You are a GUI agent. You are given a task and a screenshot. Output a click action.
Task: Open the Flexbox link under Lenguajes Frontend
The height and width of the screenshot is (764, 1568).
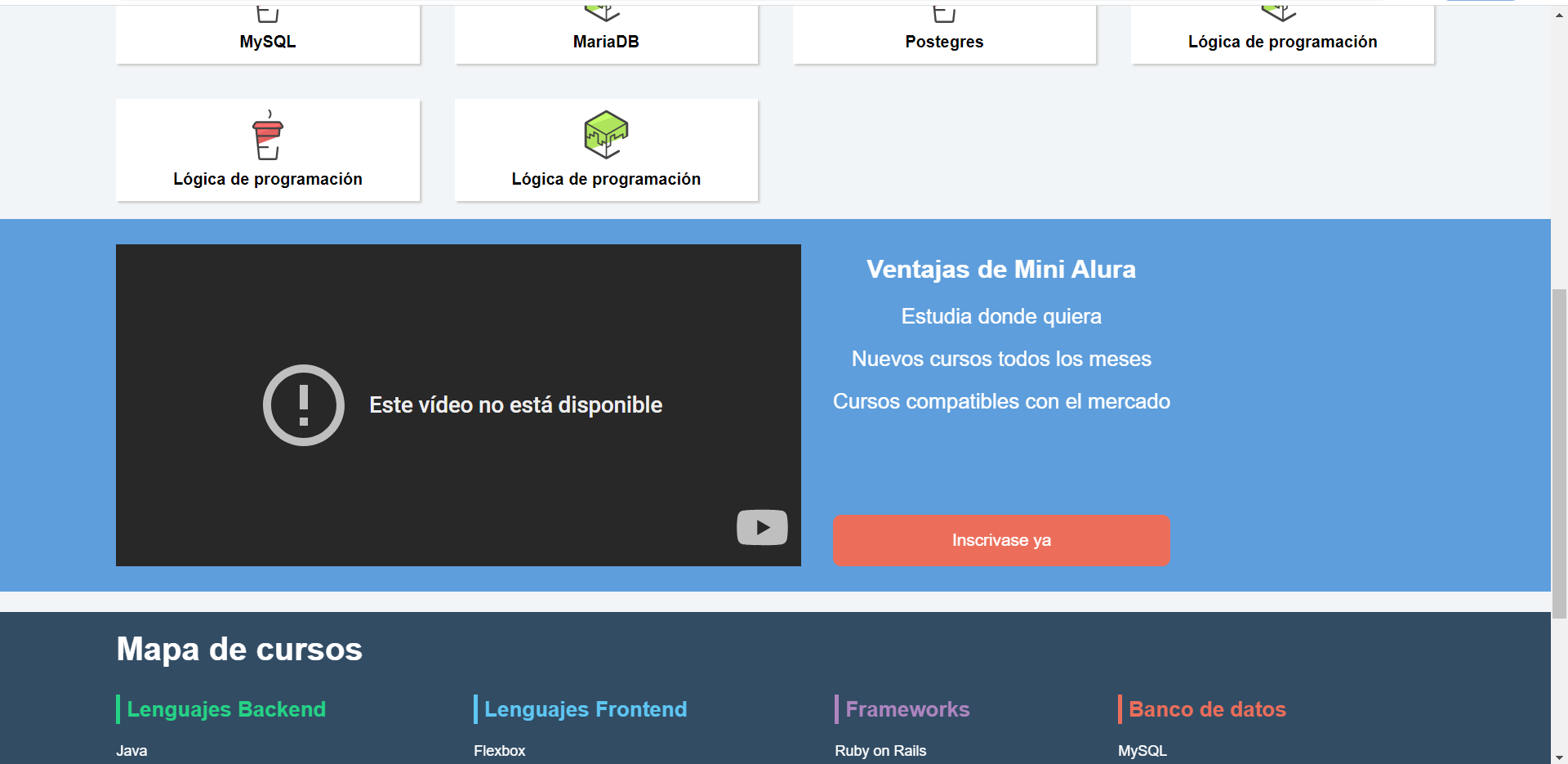tap(500, 751)
